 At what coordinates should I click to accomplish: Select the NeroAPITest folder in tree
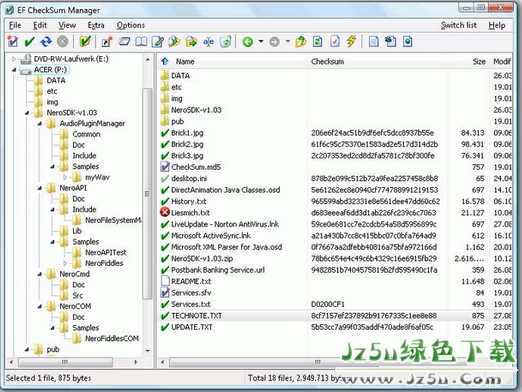tap(106, 252)
